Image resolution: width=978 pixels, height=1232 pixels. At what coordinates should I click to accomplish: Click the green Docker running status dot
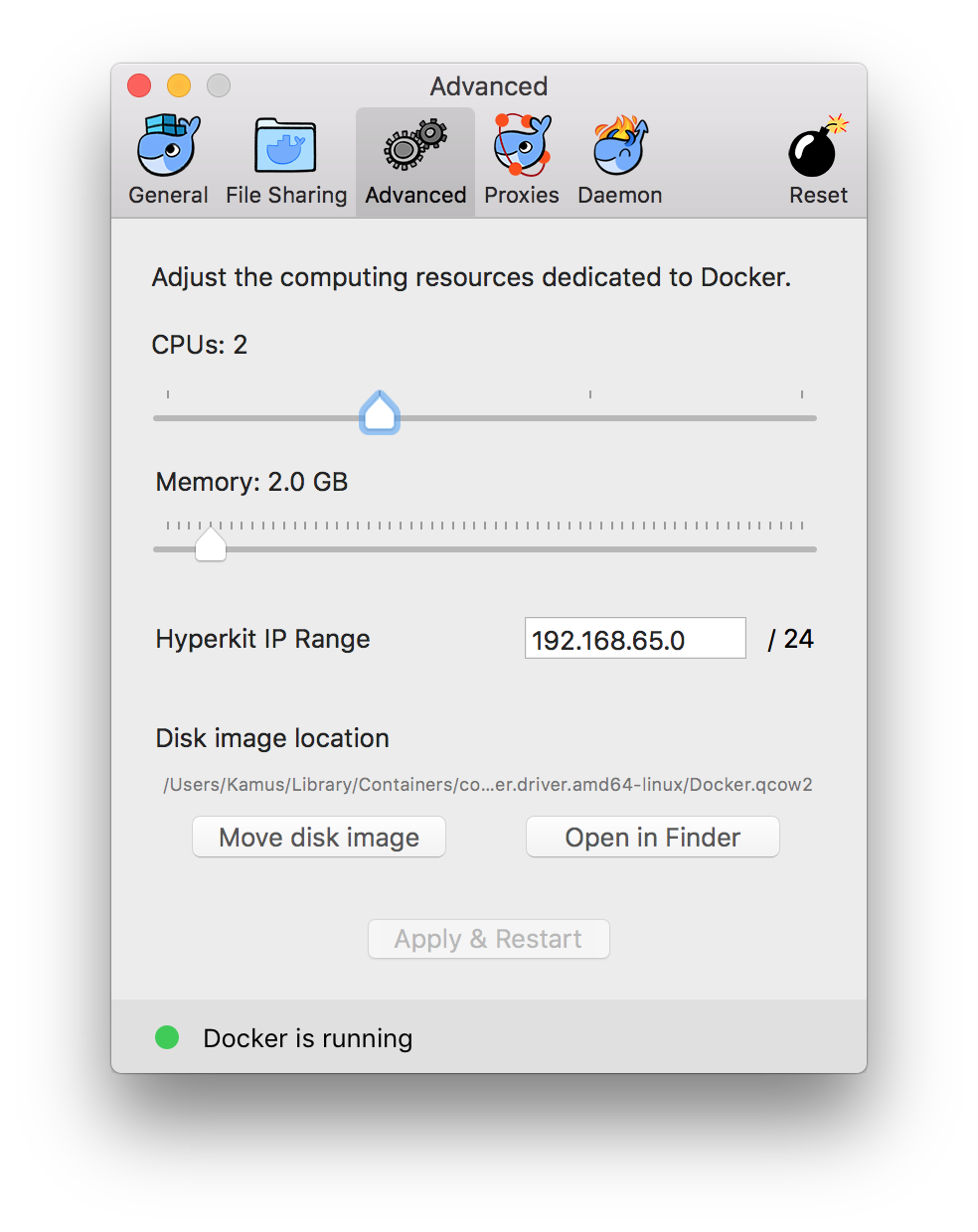coord(167,1037)
